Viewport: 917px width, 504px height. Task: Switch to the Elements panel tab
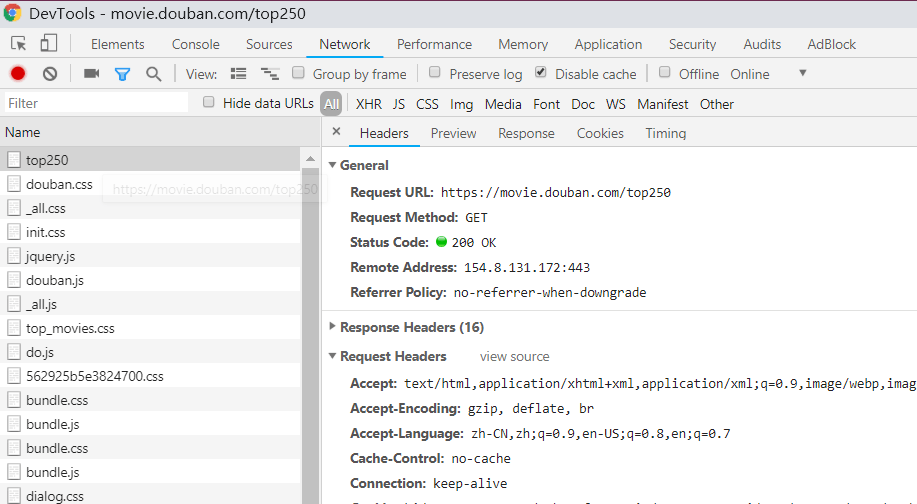118,44
